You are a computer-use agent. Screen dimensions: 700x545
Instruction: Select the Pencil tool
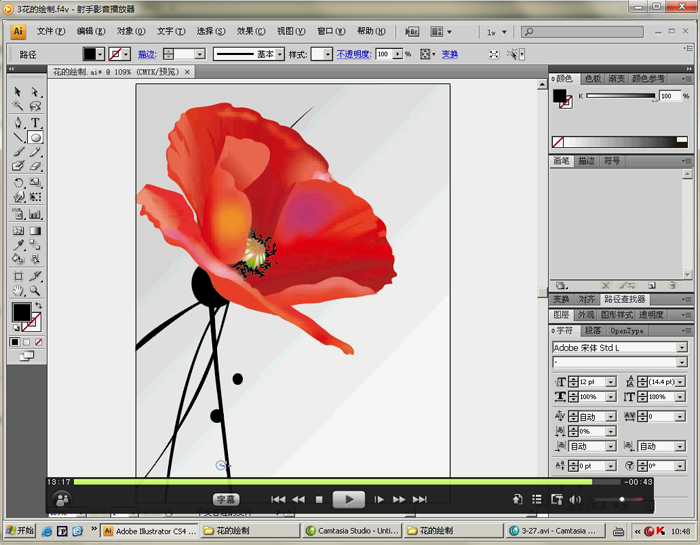pyautogui.click(x=35, y=152)
